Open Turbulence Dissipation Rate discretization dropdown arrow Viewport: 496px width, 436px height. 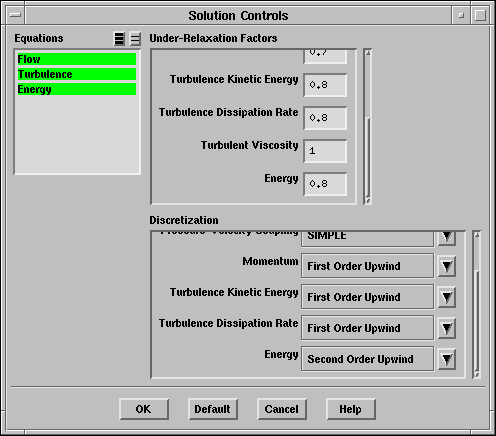pos(447,328)
